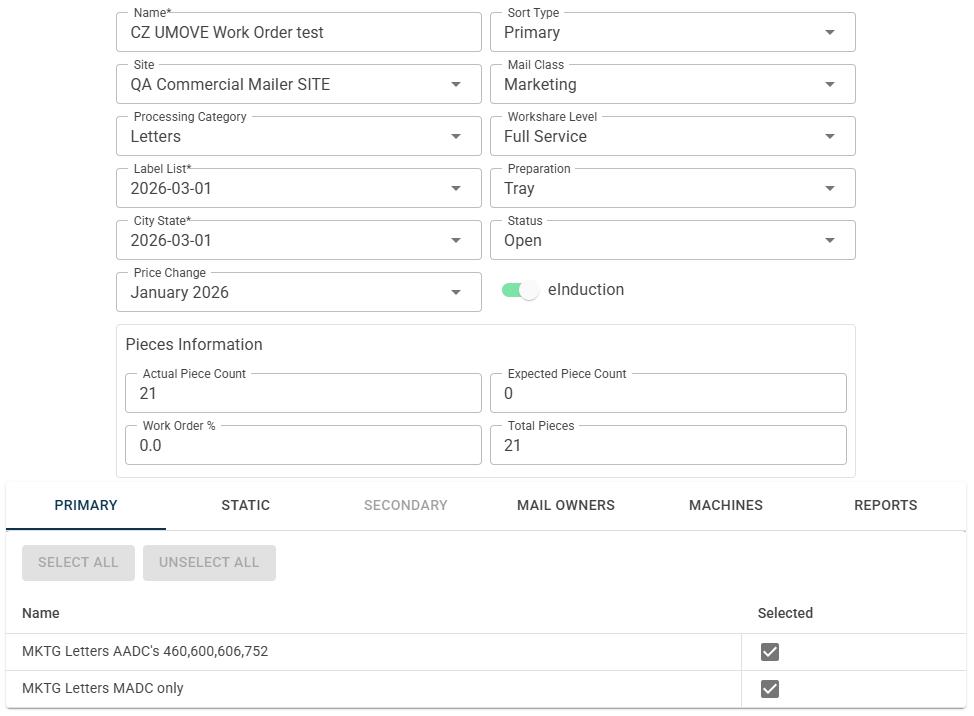Switch to the Static tab
The image size is (974, 716).
click(246, 506)
